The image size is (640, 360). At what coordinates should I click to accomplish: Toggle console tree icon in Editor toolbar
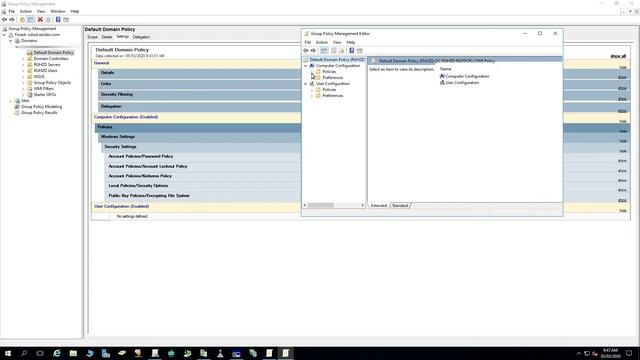pos(324,51)
